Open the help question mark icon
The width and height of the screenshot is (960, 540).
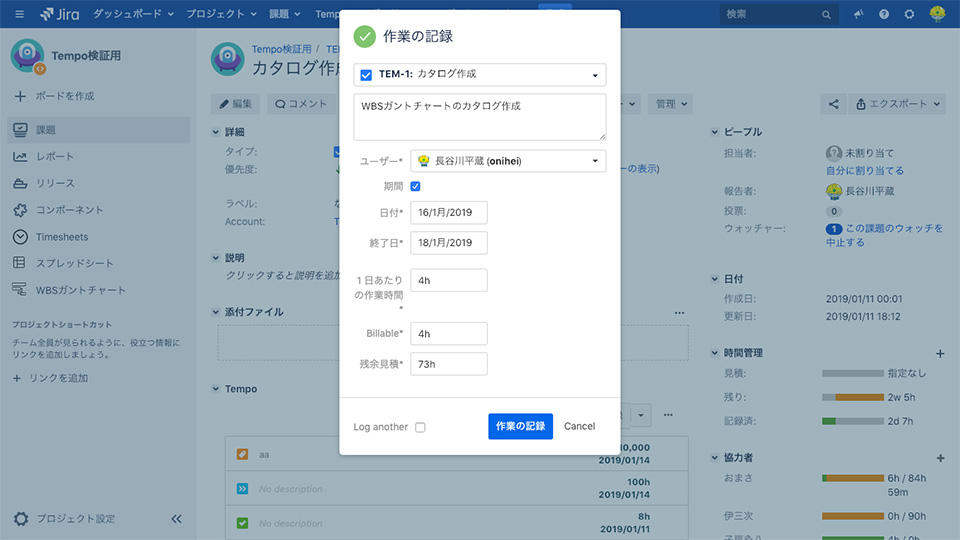(x=884, y=14)
